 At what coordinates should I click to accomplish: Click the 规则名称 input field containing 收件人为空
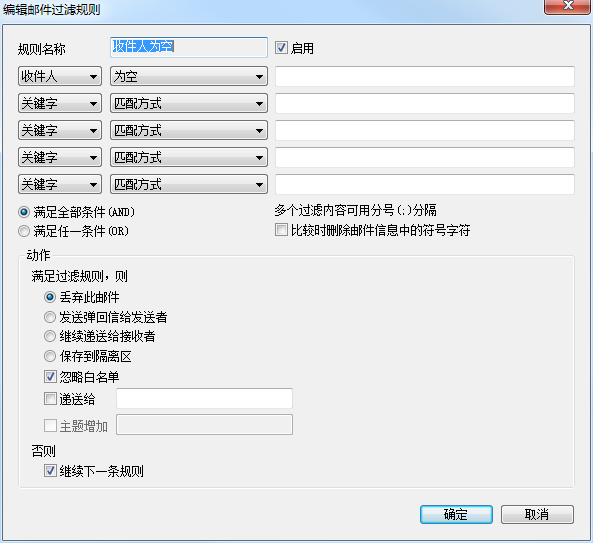(x=189, y=47)
